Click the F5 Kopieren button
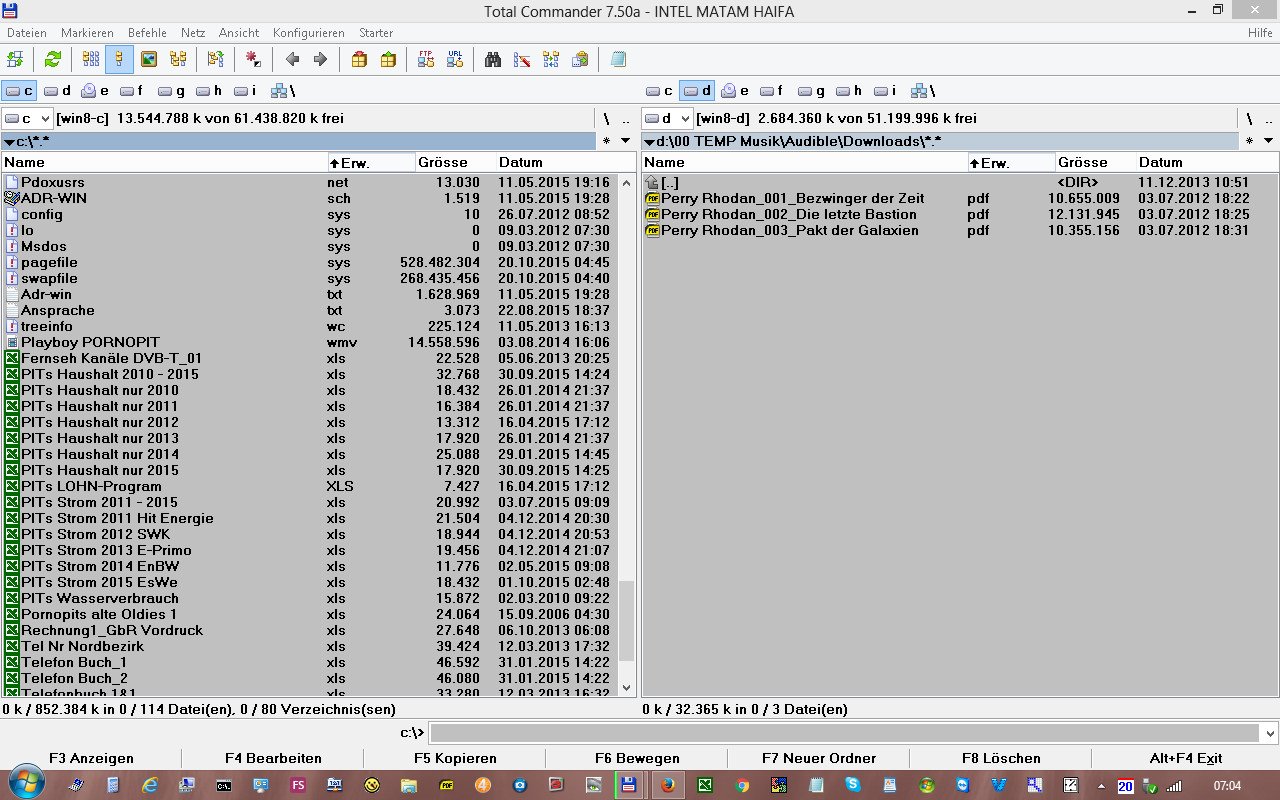The image size is (1280, 800). pyautogui.click(x=455, y=758)
